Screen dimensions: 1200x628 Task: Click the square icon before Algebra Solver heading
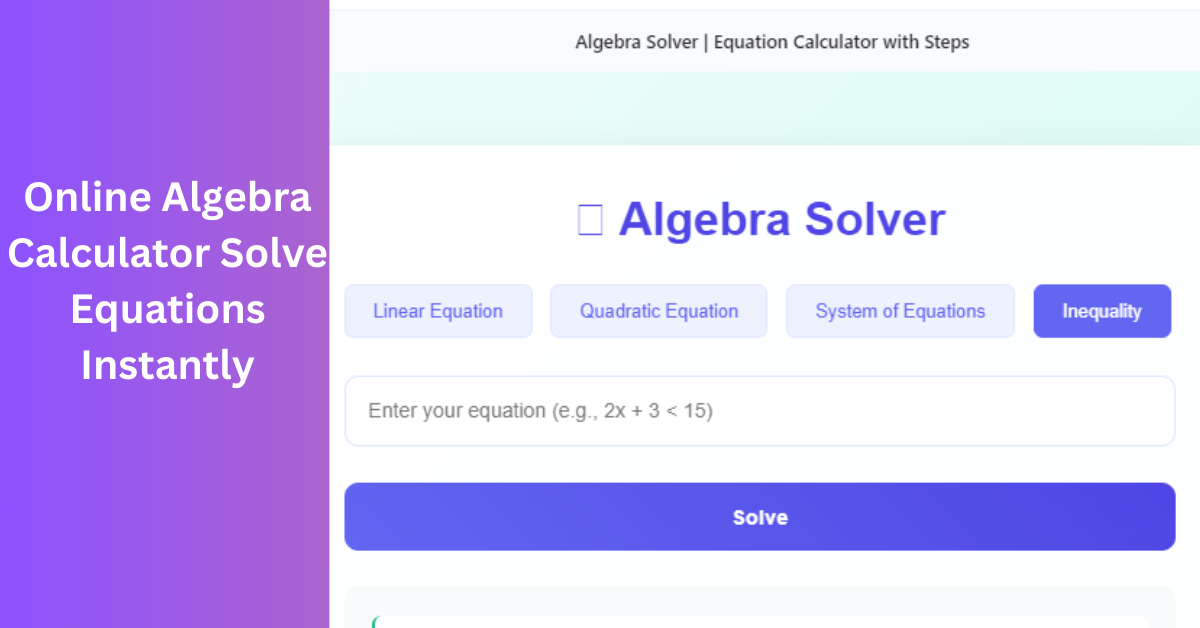point(590,220)
